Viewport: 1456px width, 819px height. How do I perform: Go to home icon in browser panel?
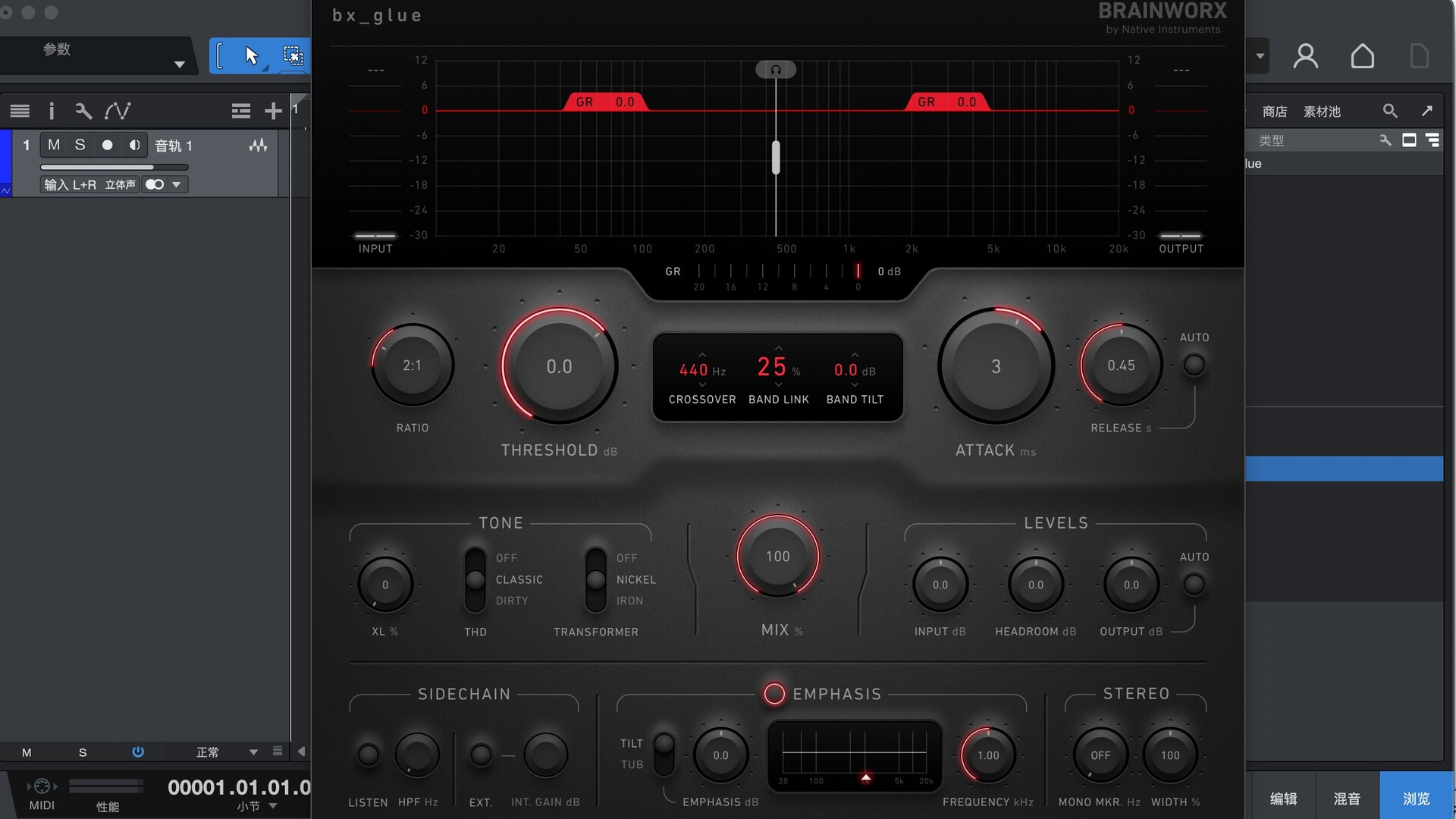1363,56
